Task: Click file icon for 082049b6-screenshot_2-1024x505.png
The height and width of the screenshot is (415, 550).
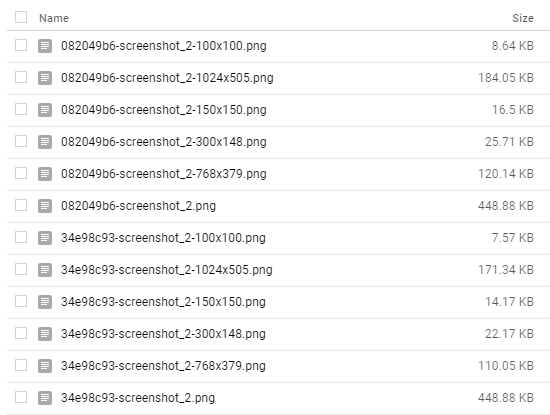Action: (45, 78)
